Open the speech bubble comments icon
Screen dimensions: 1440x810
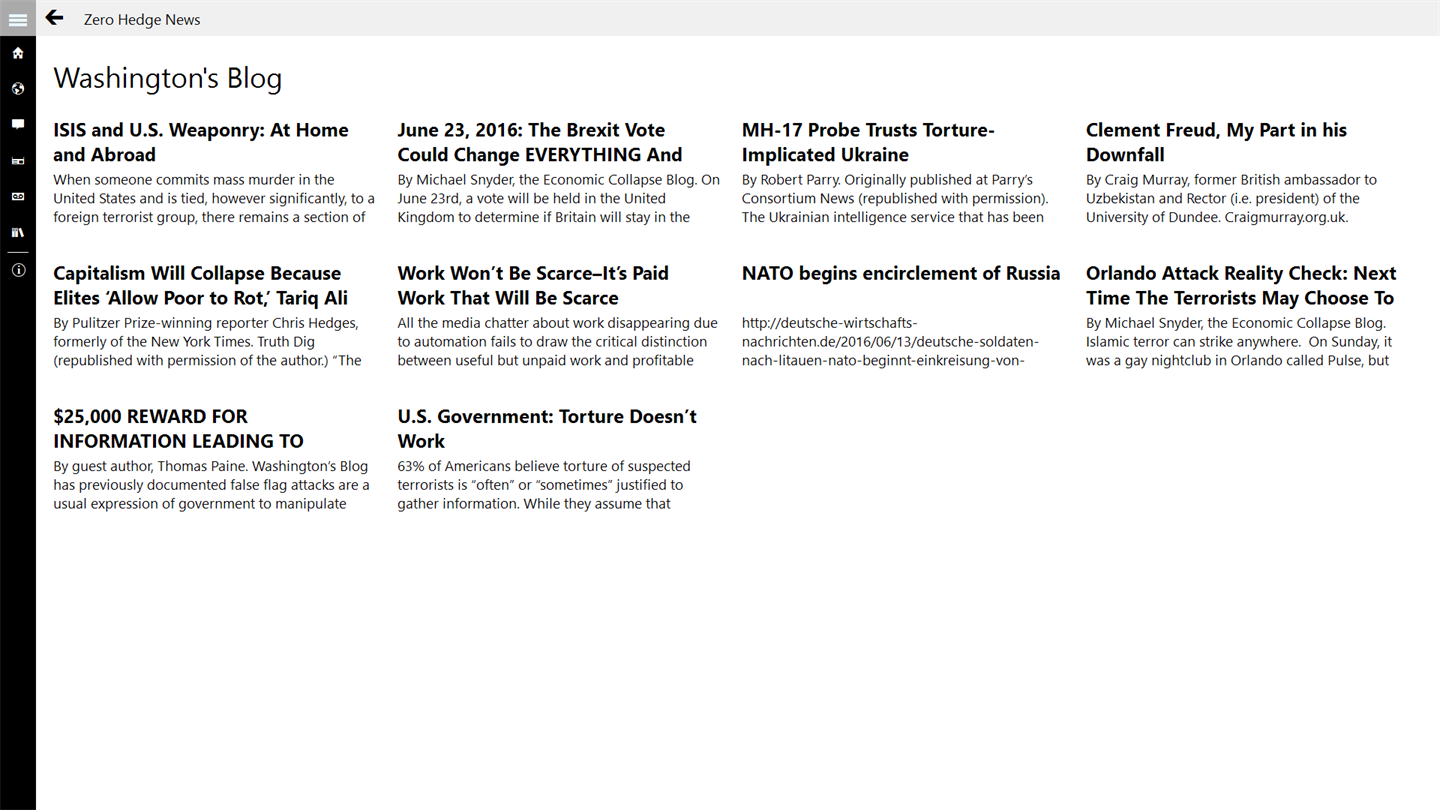tap(18, 125)
